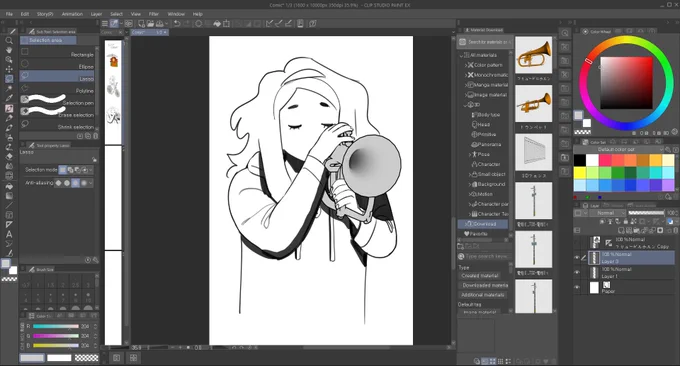680x366 pixels.
Task: Click the transparent color checkered swatch under tools
Action: click(x=9, y=279)
